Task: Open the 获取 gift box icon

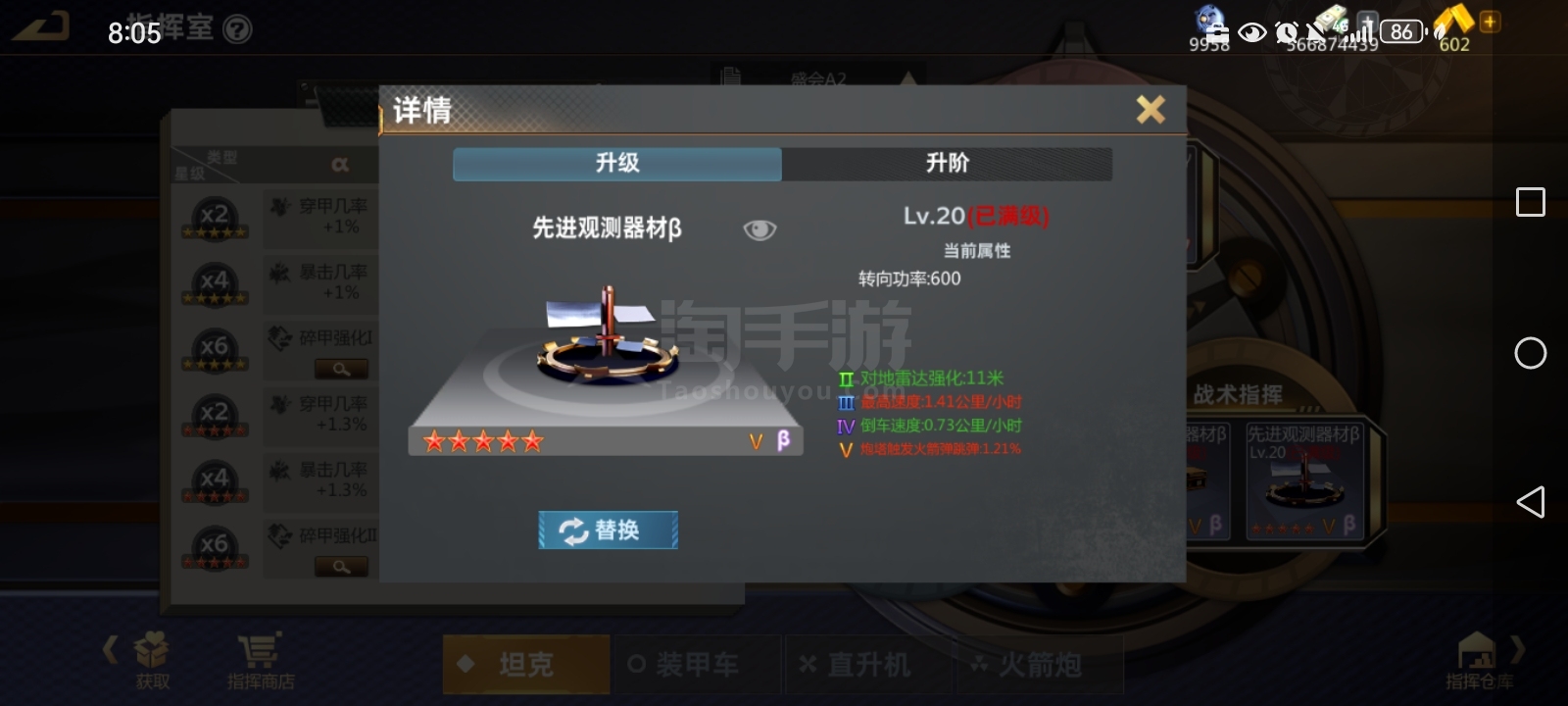Action: pos(152,660)
